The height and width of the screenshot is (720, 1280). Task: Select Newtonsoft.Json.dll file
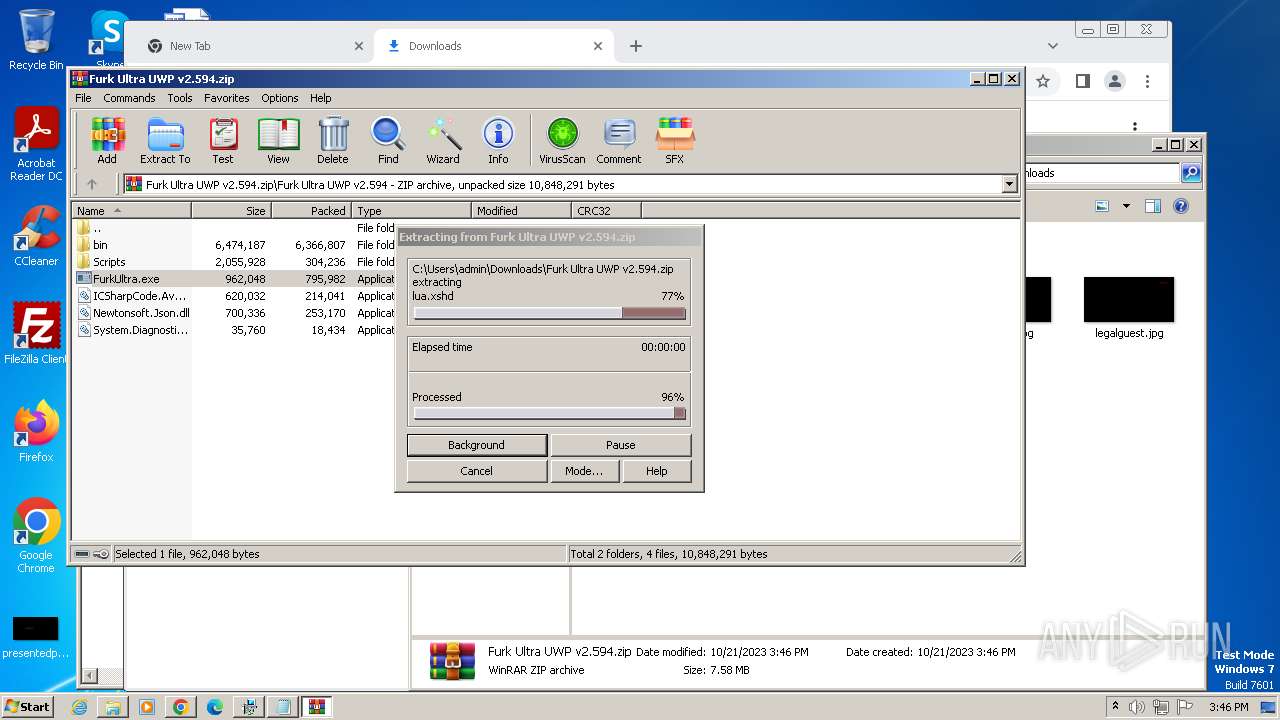[235, 313]
